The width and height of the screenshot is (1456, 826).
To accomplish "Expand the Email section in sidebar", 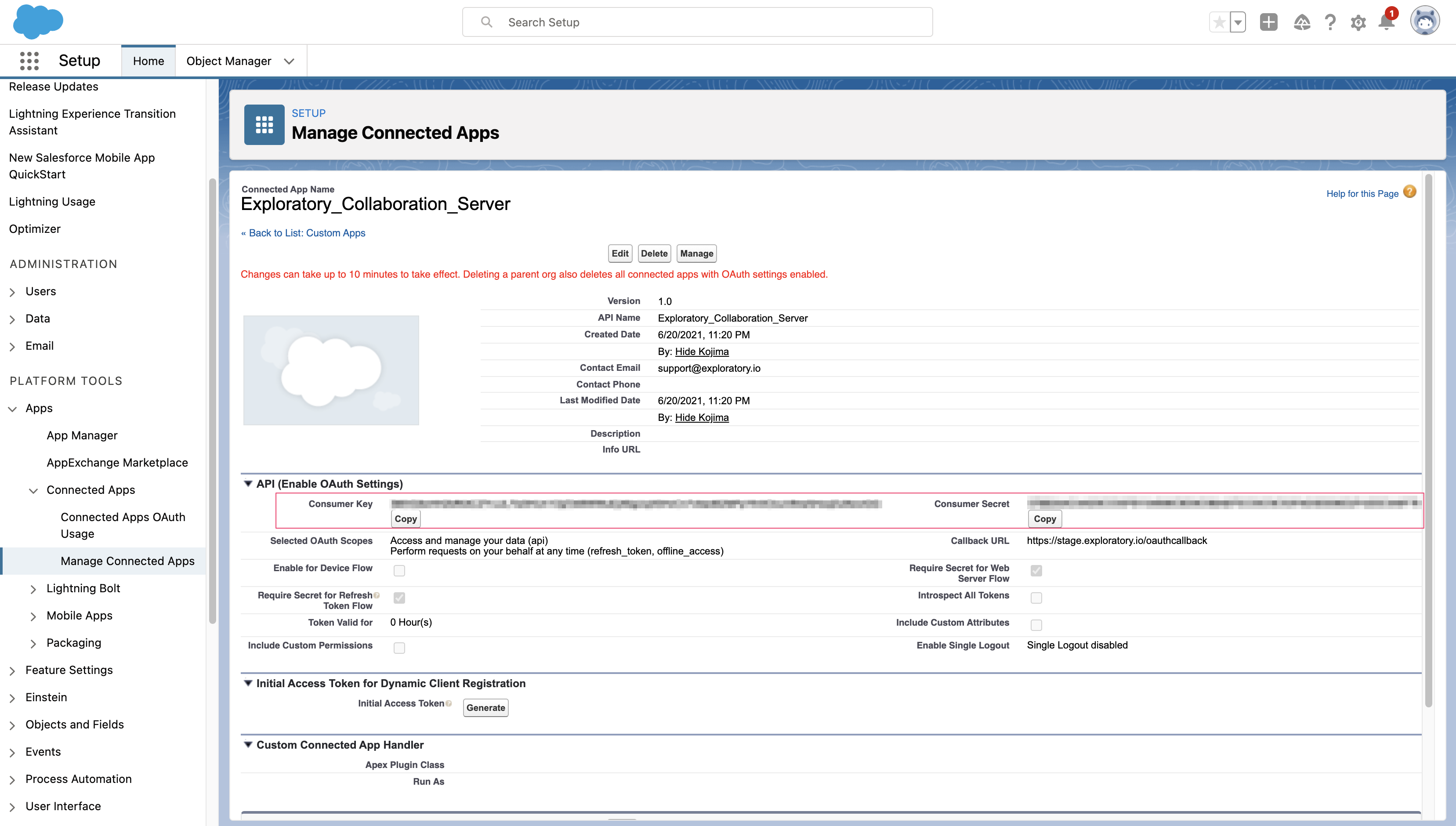I will tap(12, 347).
